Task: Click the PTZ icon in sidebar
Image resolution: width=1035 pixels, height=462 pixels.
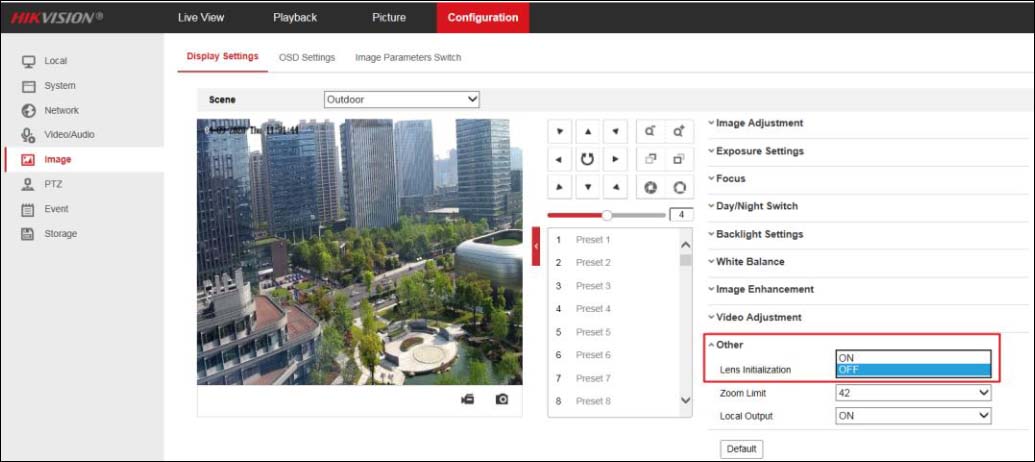Action: (x=28, y=184)
